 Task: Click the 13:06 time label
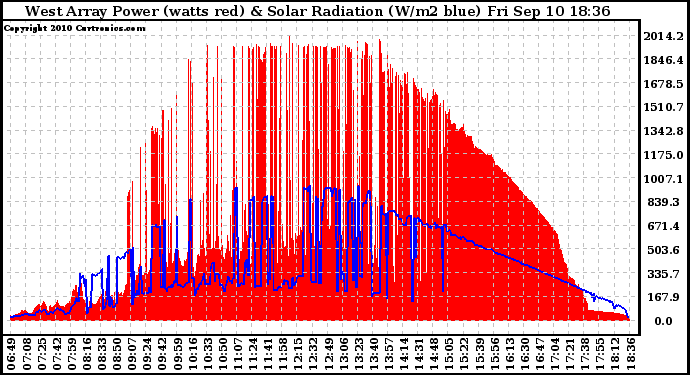[x=343, y=353]
